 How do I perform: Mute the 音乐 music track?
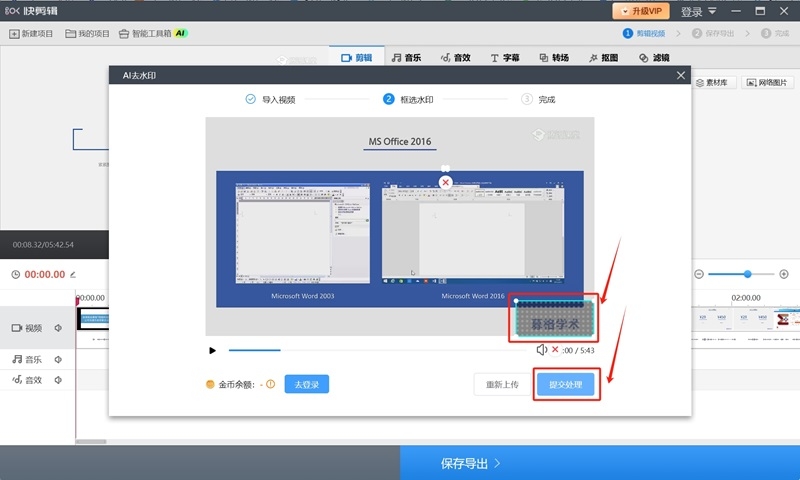pyautogui.click(x=58, y=360)
